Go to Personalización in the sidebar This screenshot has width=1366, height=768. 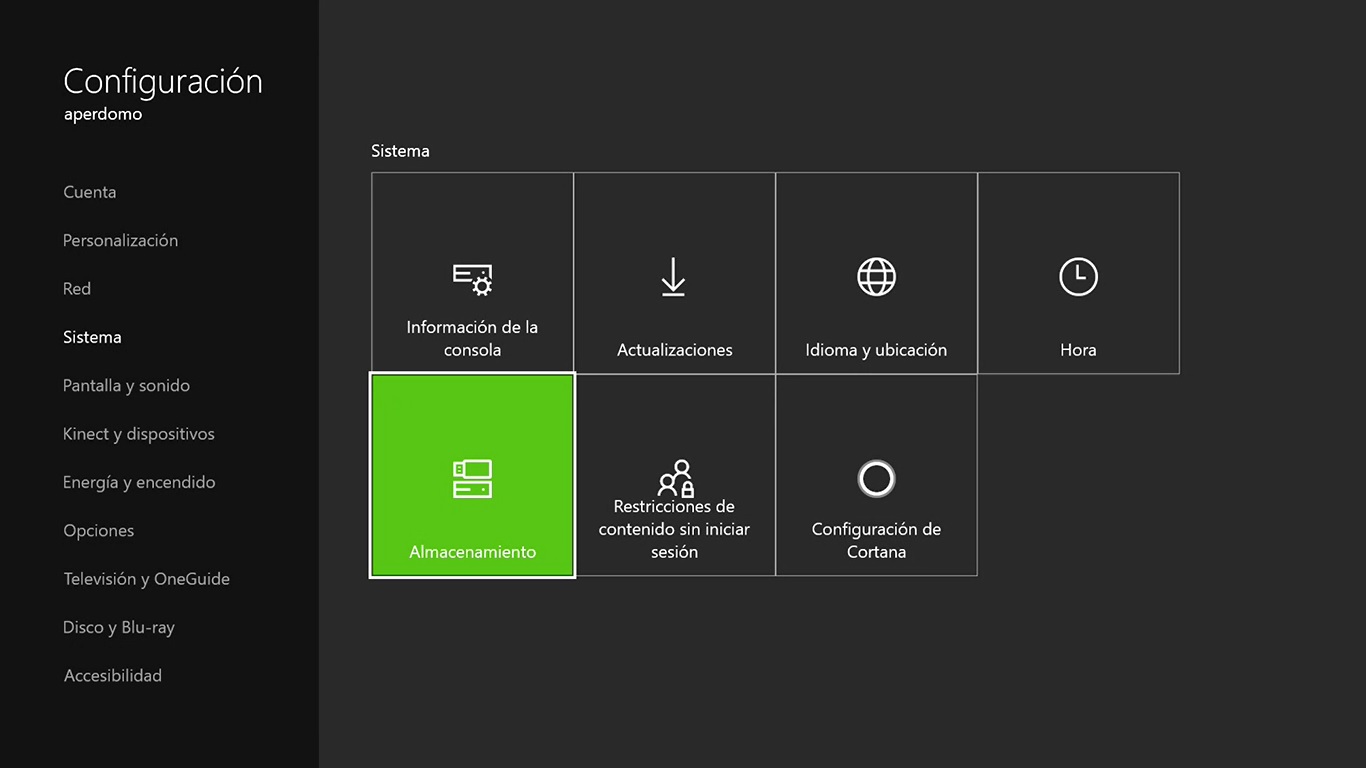pos(120,240)
